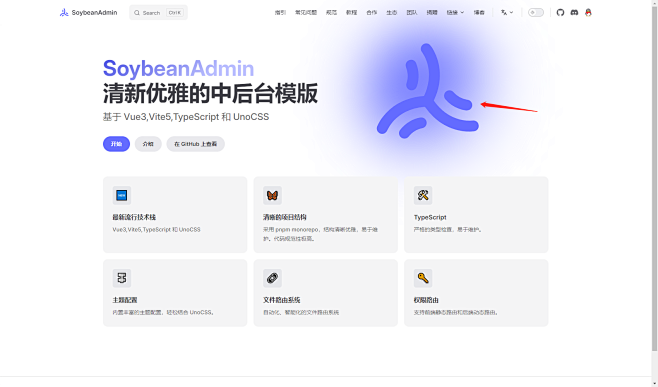Open the language translation dropdown
The width and height of the screenshot is (658, 387).
[507, 13]
